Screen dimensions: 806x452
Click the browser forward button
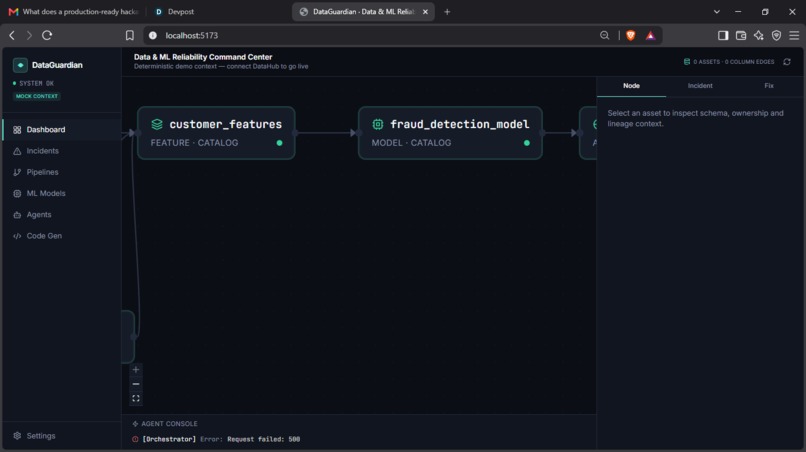pos(29,35)
